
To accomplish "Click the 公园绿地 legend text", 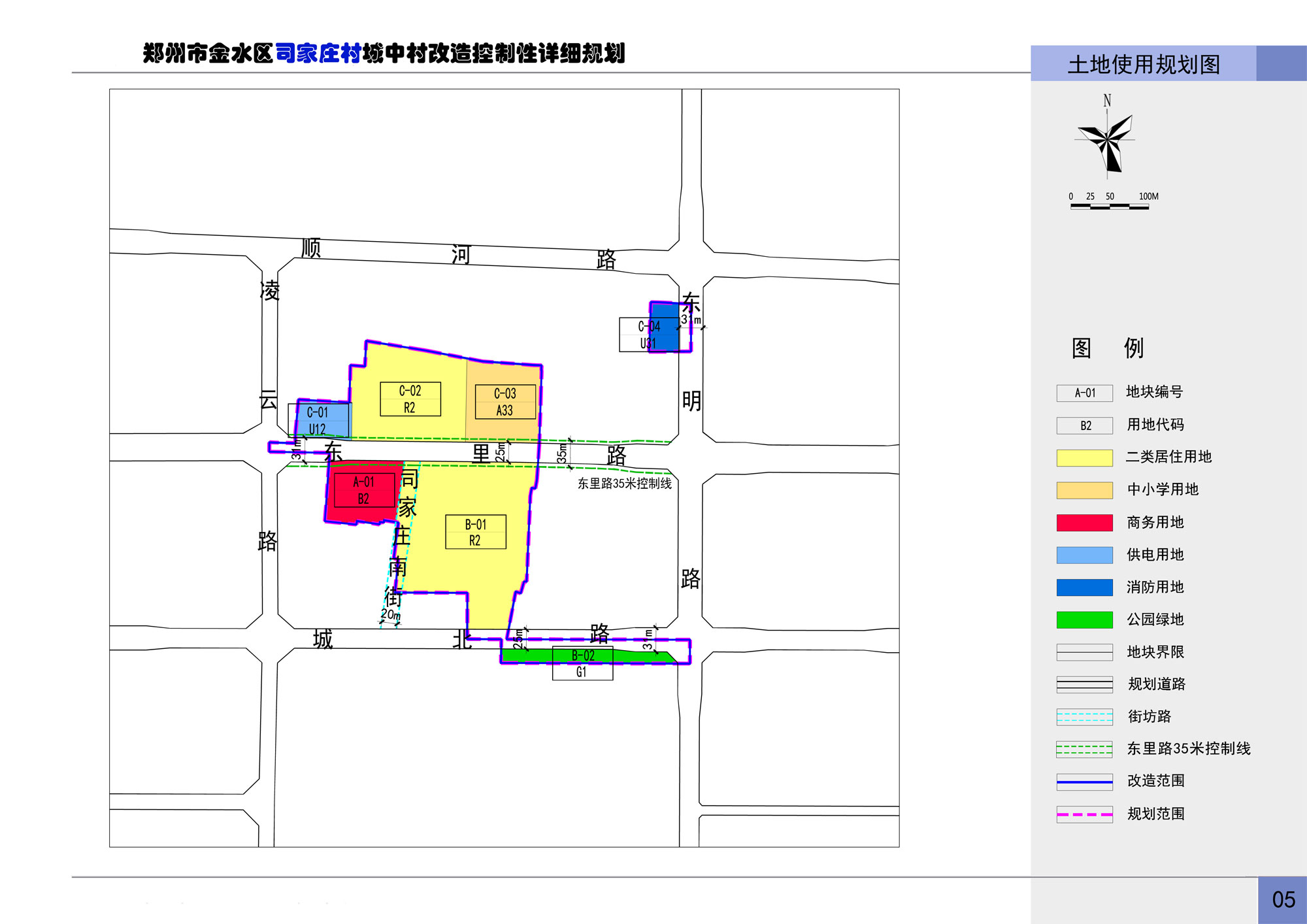I will [1155, 619].
